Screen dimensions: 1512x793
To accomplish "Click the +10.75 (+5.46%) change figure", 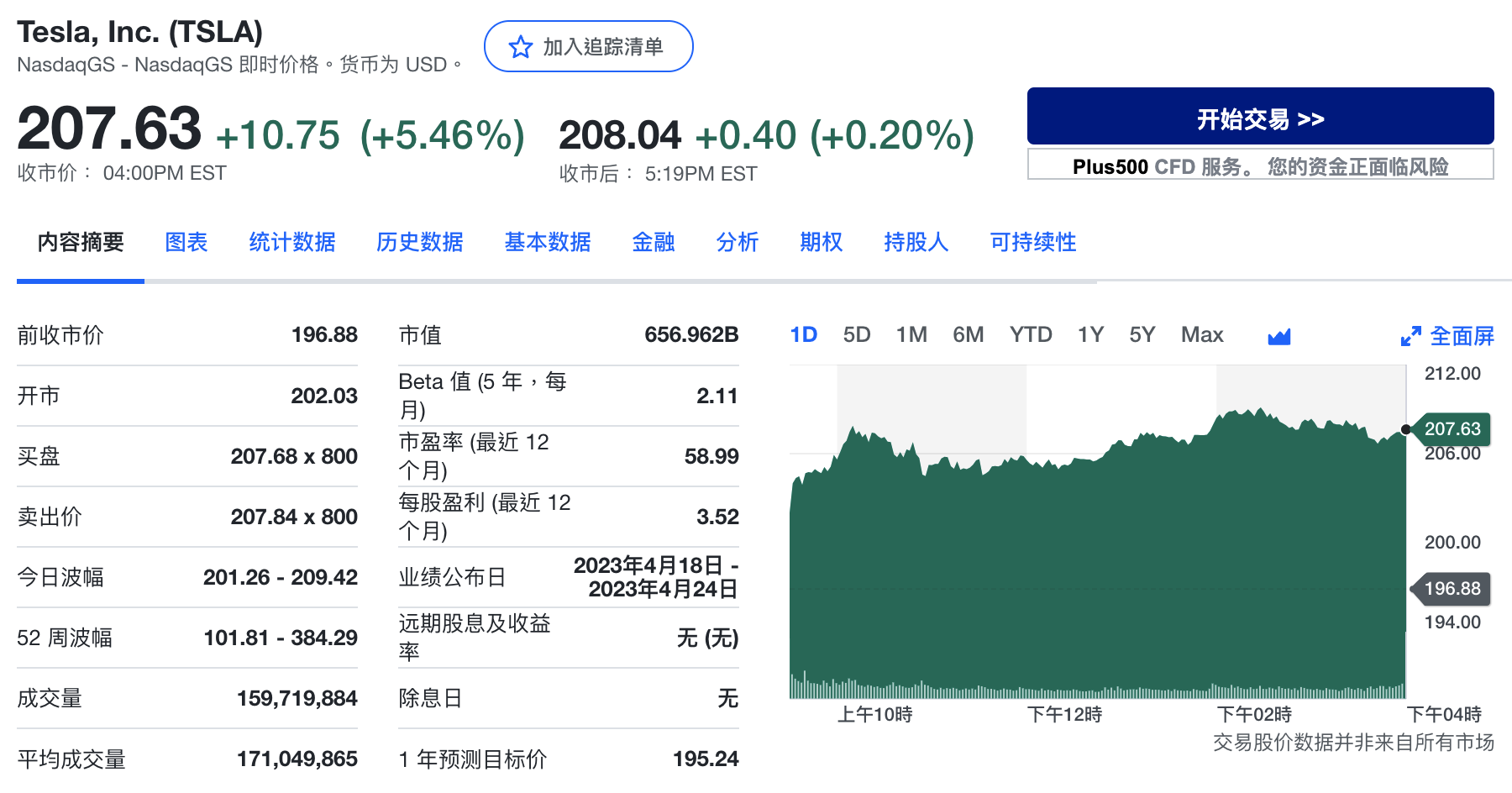I will 370,136.
